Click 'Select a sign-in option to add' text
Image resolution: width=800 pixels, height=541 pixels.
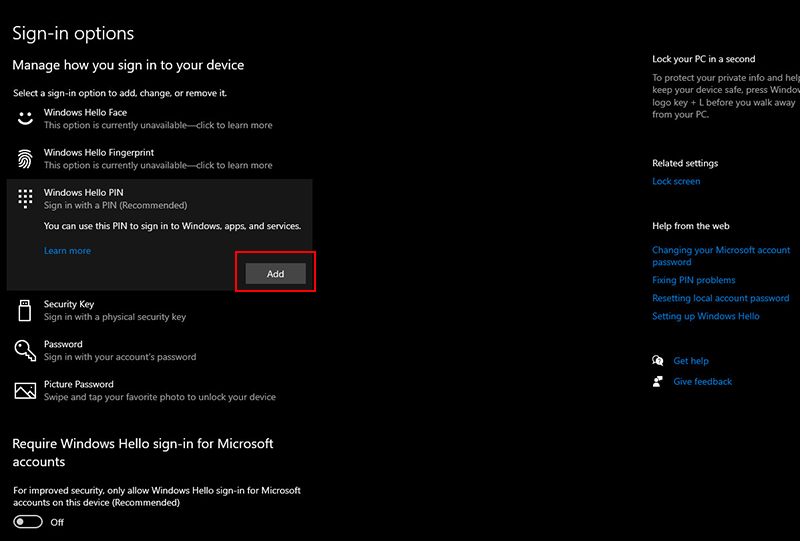point(120,93)
